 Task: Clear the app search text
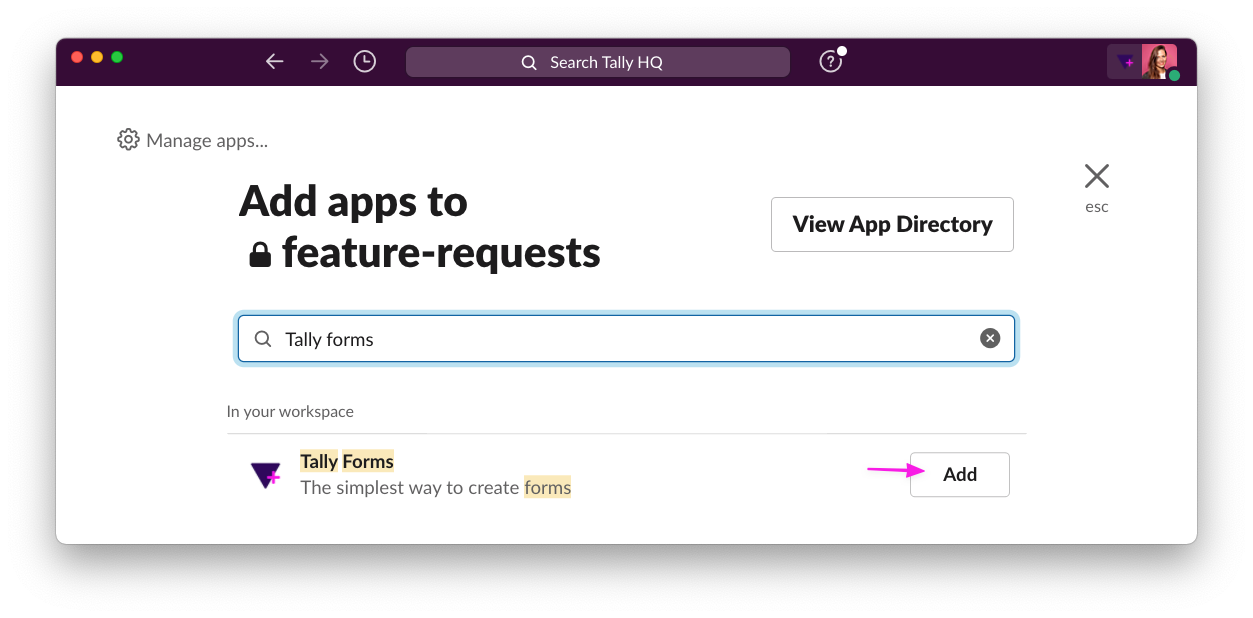990,339
